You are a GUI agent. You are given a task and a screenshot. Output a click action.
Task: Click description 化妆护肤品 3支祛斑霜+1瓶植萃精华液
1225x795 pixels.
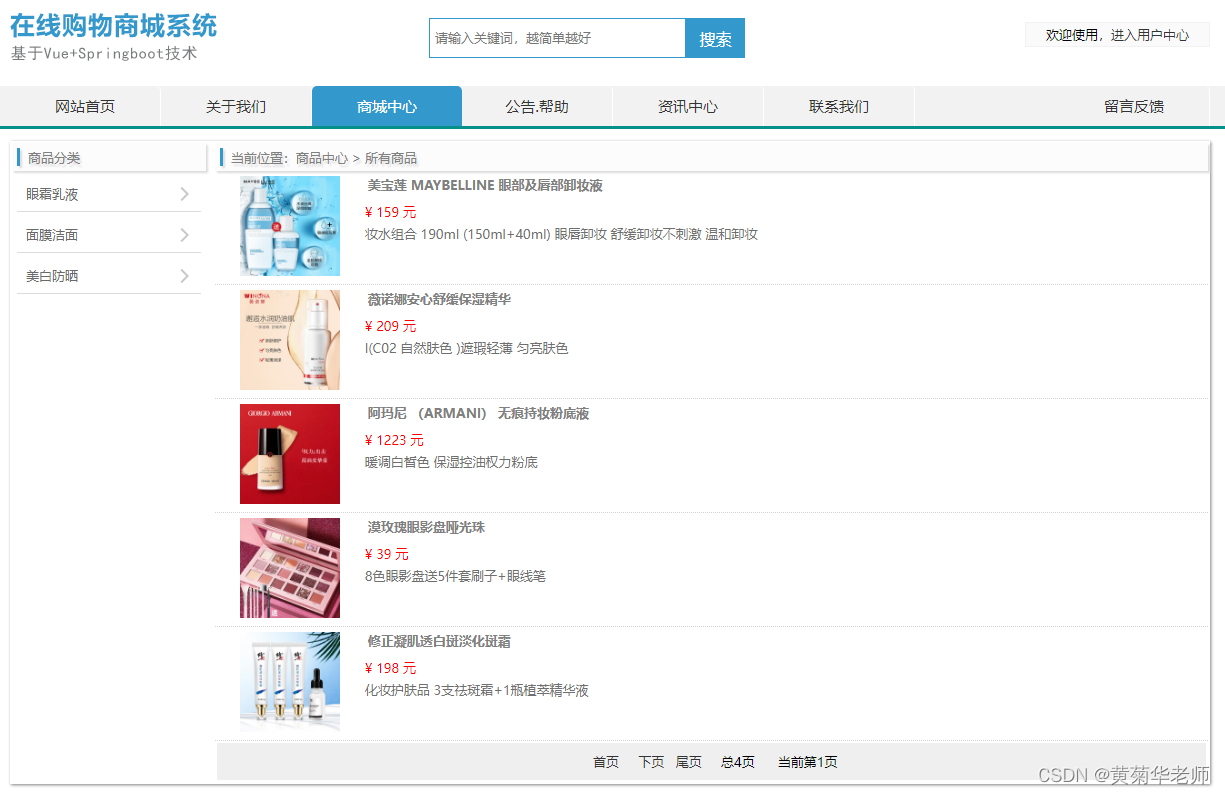tap(477, 690)
